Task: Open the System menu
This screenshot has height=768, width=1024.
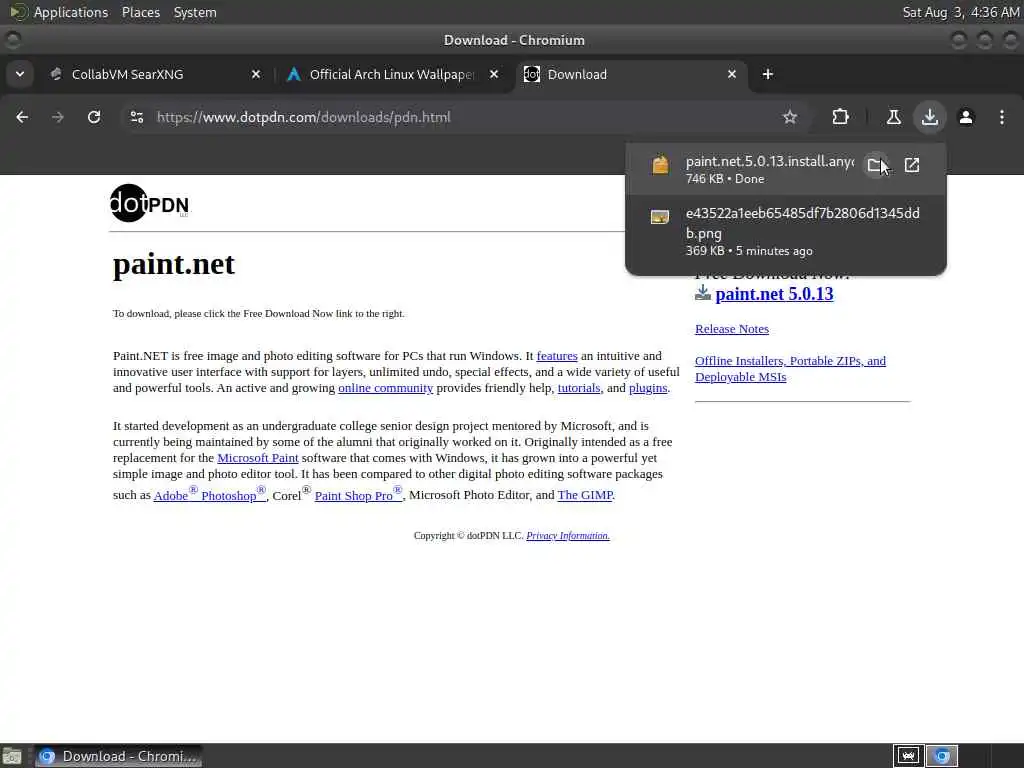Action: 195,12
